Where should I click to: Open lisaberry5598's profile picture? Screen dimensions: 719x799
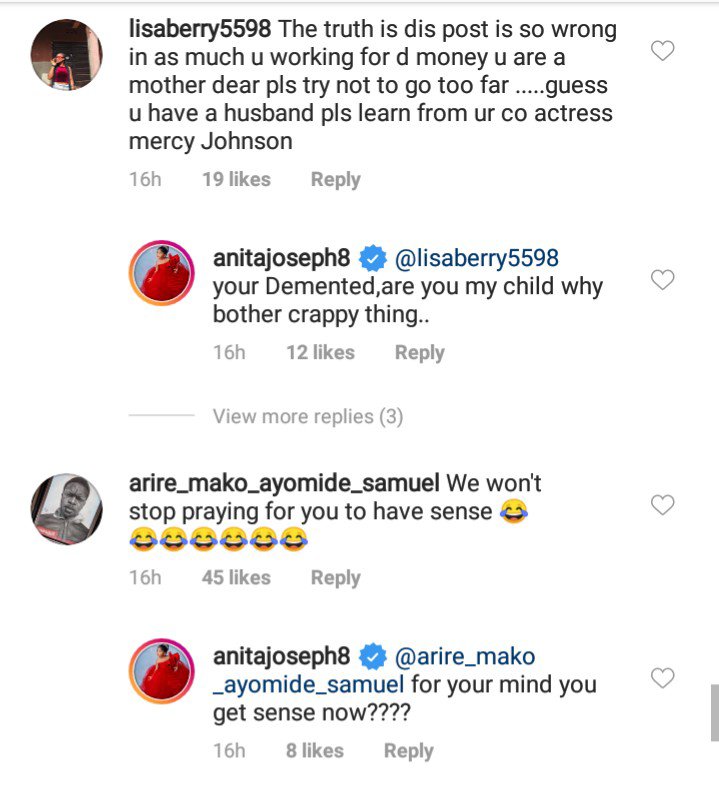click(66, 55)
